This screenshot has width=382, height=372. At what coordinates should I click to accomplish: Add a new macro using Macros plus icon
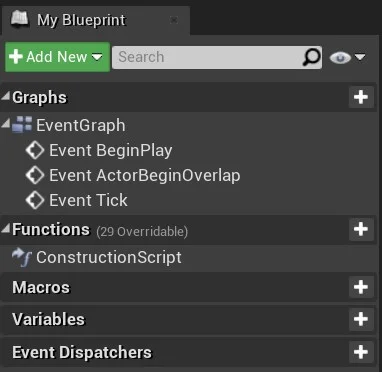coord(361,287)
